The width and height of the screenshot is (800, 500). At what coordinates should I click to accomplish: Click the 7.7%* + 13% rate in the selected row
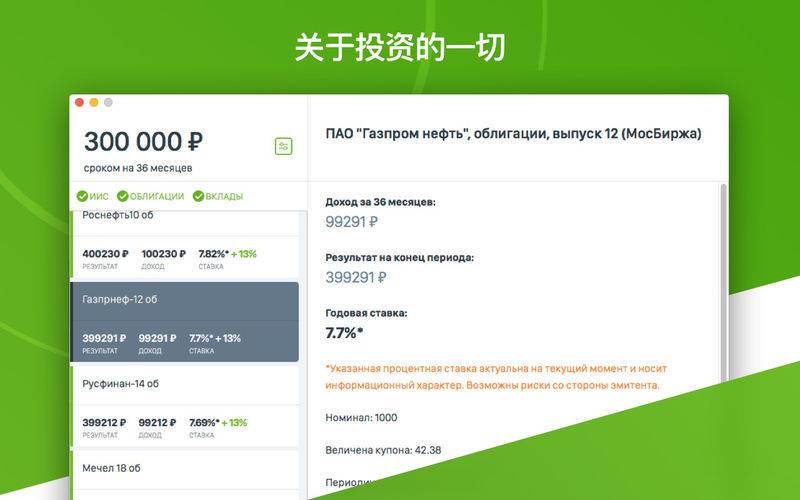pyautogui.click(x=215, y=338)
